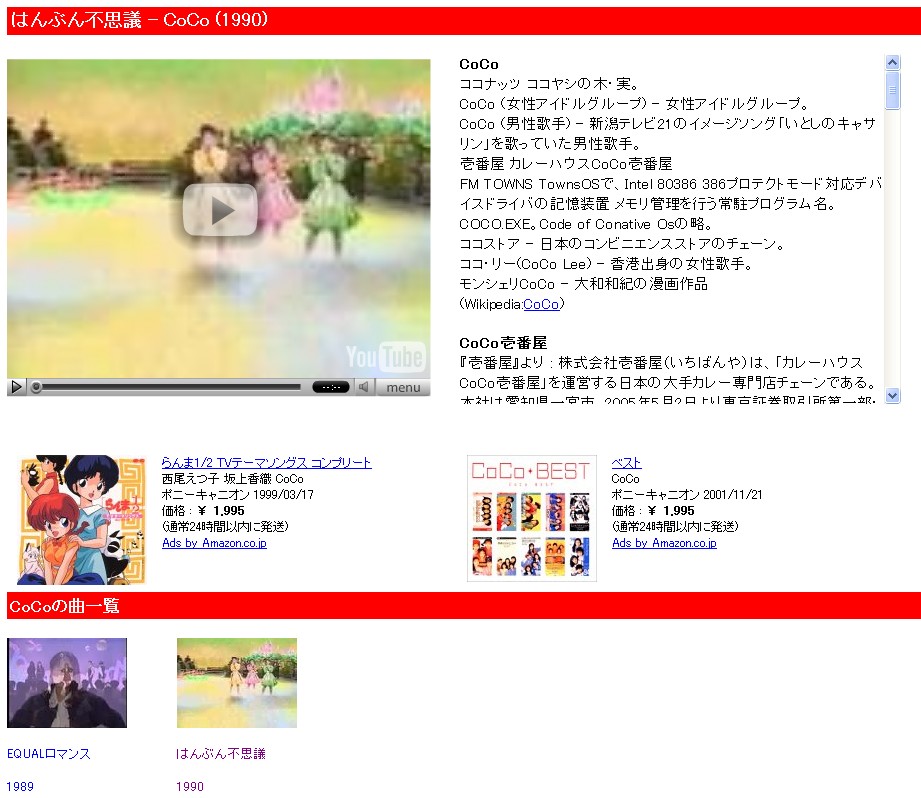The image size is (921, 798).
Task: Open Ads by Amazon.co.jp under Ranma album
Action: tap(214, 543)
